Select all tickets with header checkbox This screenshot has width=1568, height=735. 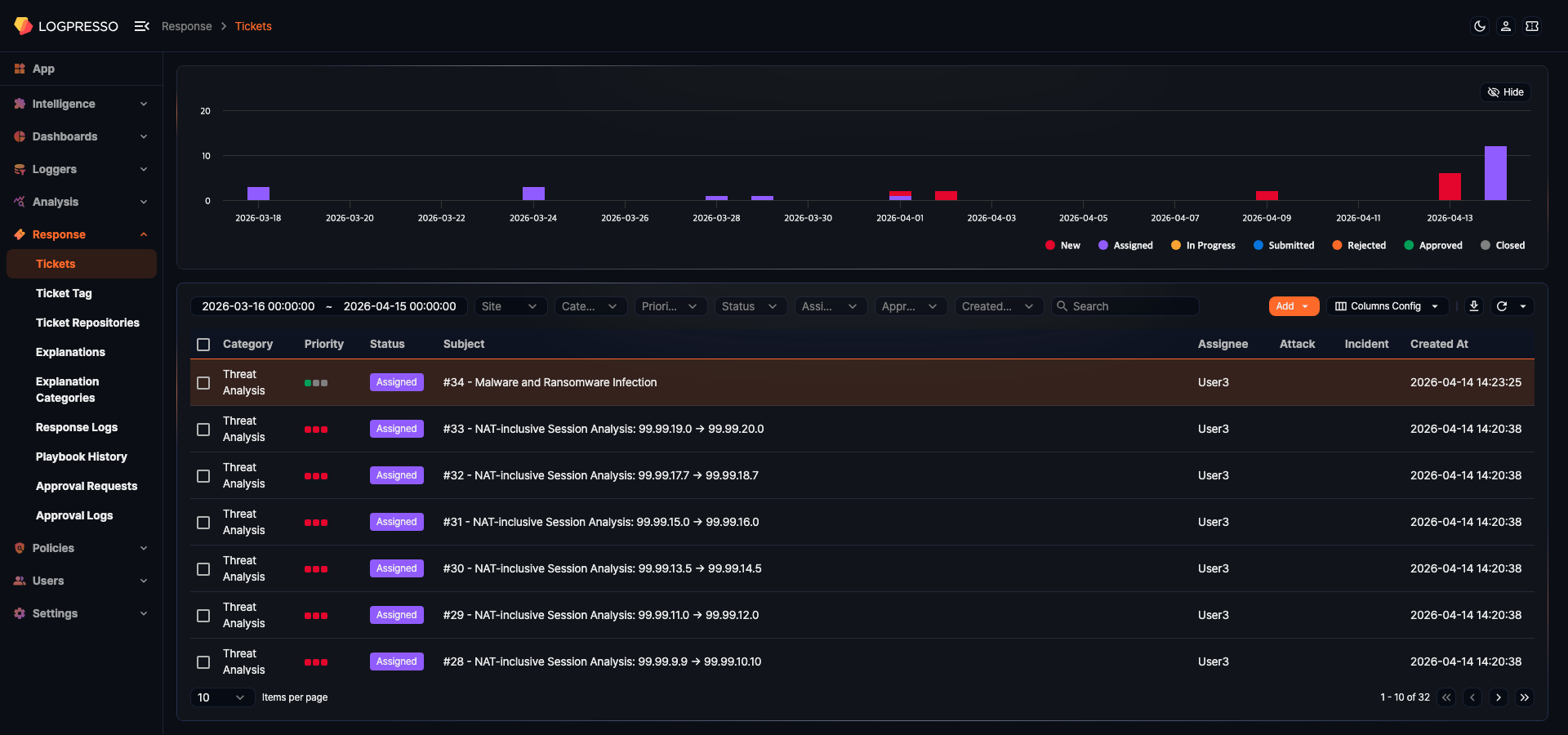pyautogui.click(x=203, y=345)
